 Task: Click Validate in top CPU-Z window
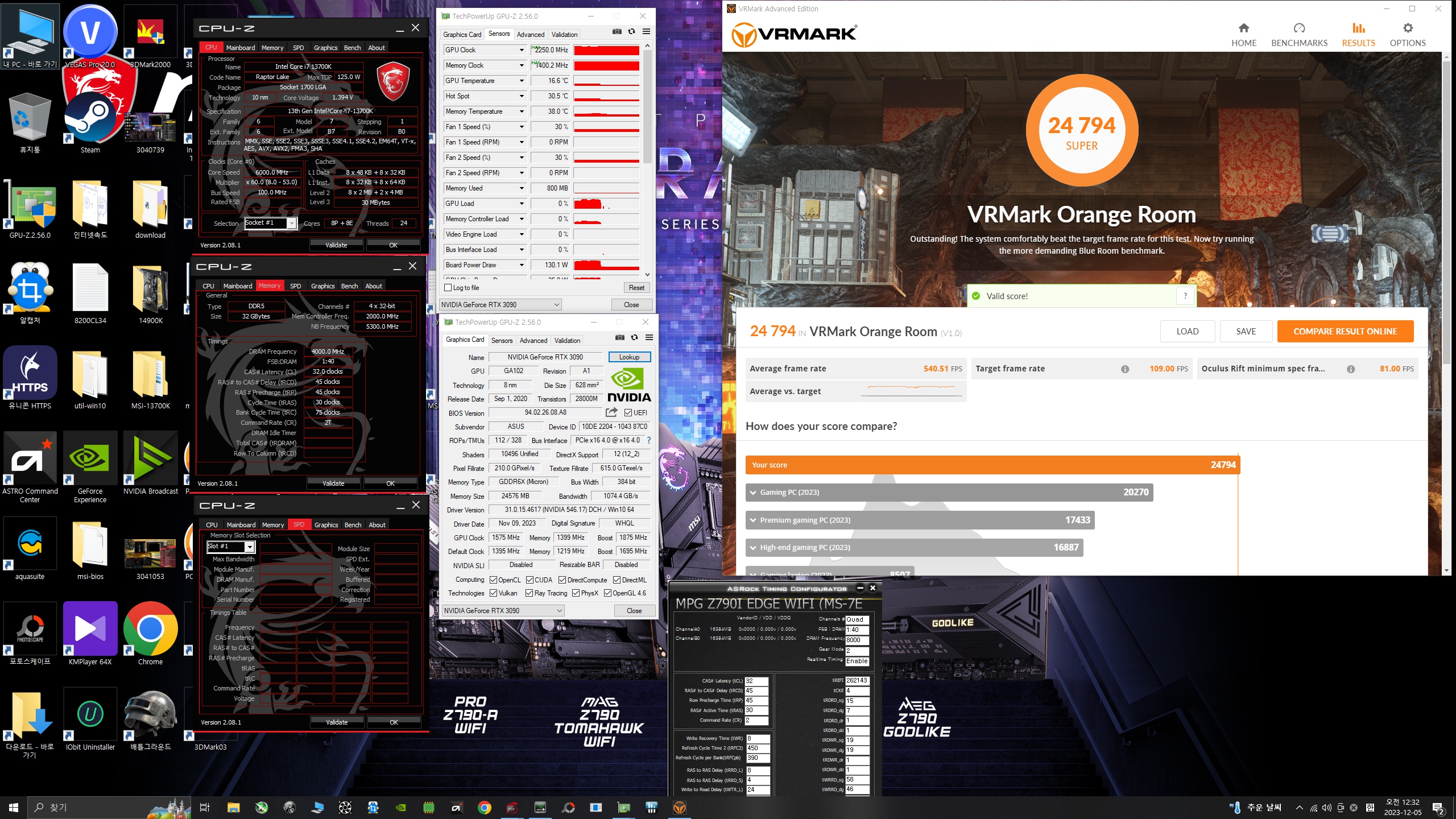pyautogui.click(x=336, y=245)
